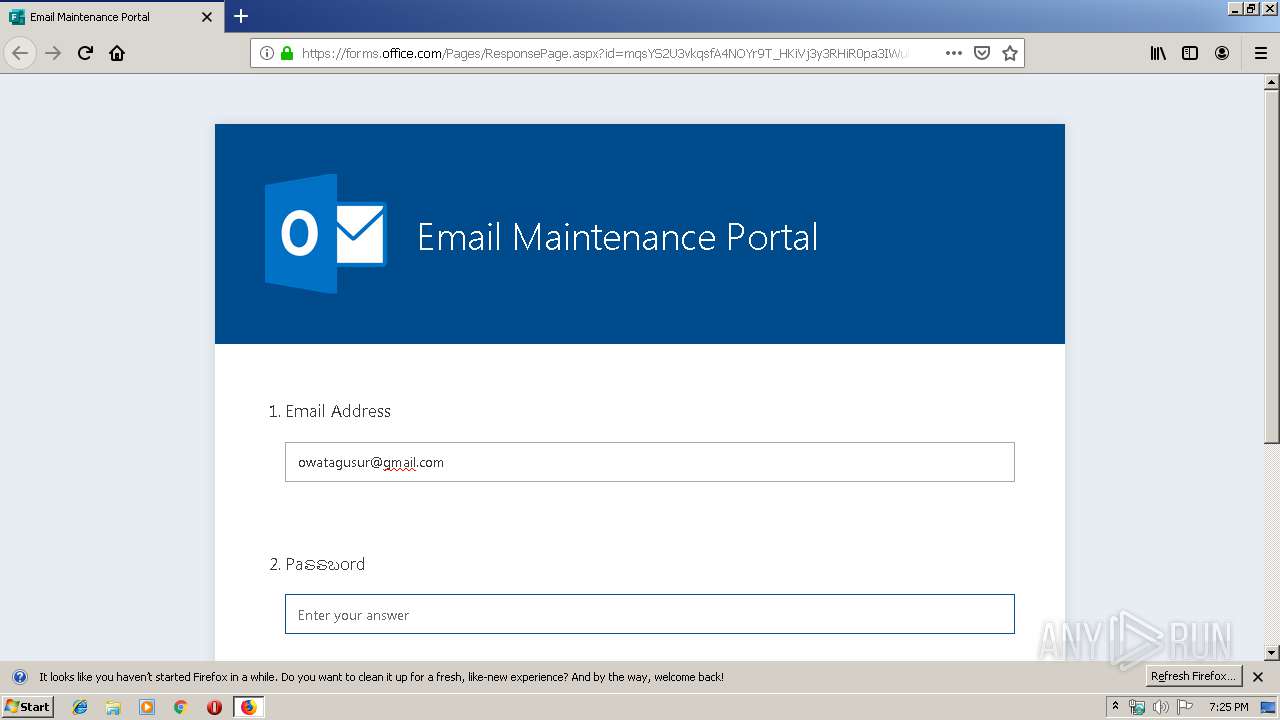
Task: Go forward one page
Action: (x=53, y=53)
